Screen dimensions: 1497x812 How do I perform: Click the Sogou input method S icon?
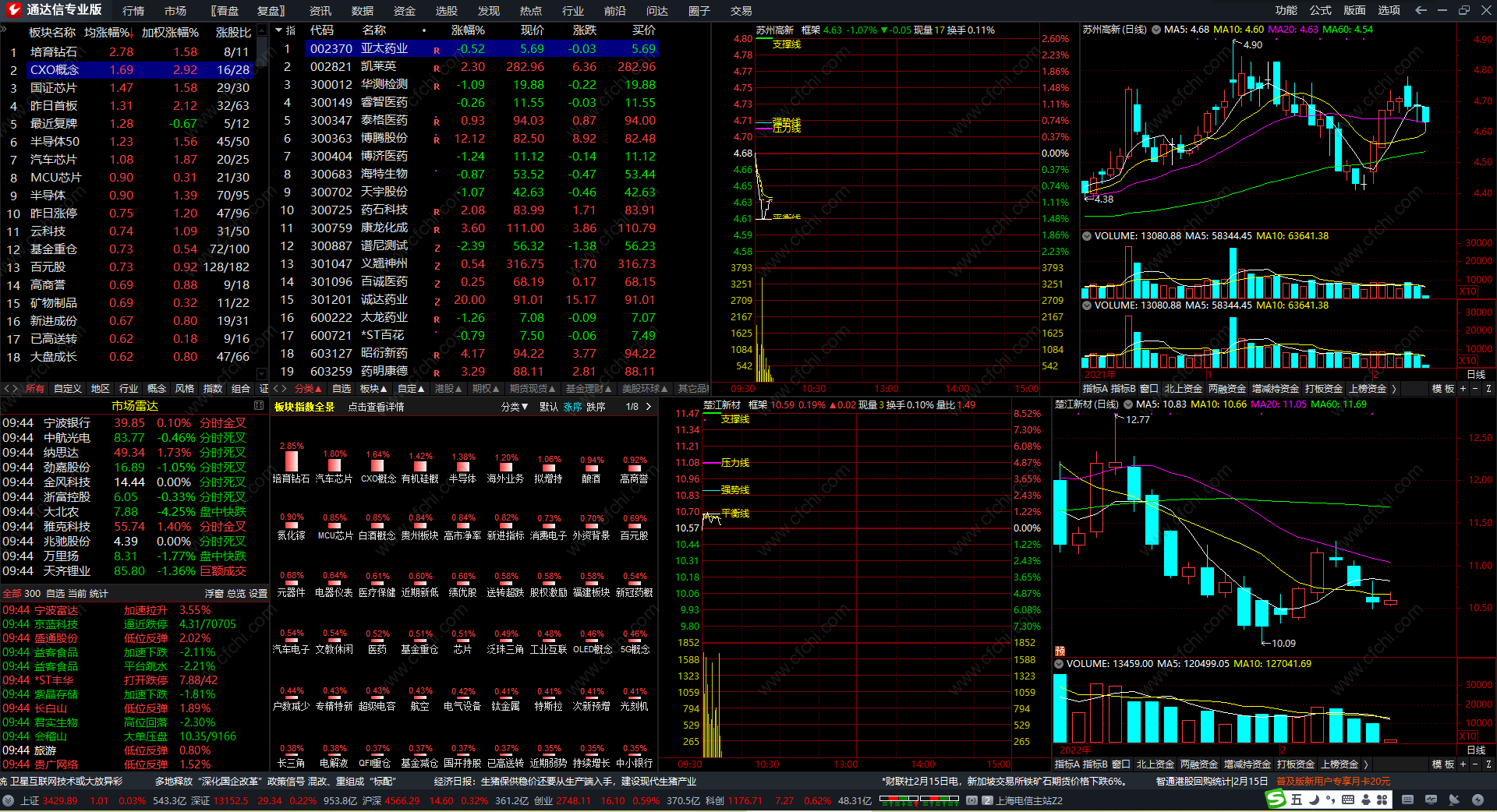[1276, 799]
